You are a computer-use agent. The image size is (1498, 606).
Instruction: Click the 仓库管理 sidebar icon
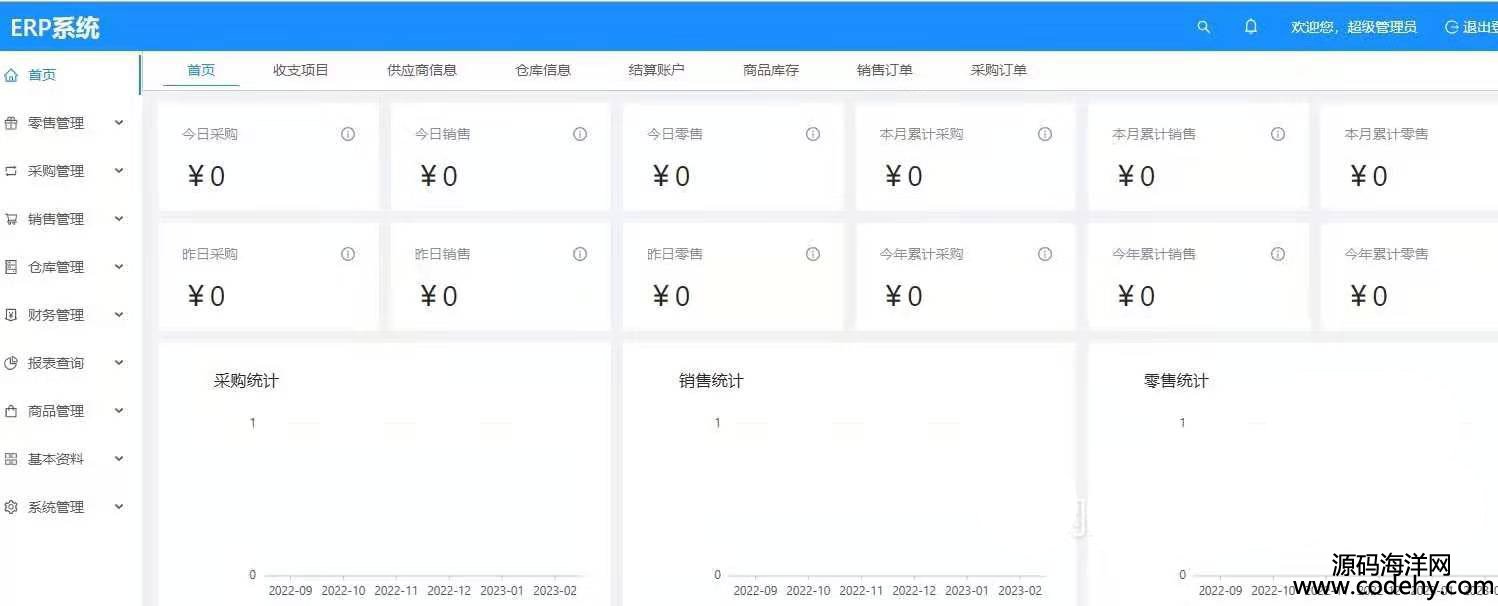[x=11, y=267]
